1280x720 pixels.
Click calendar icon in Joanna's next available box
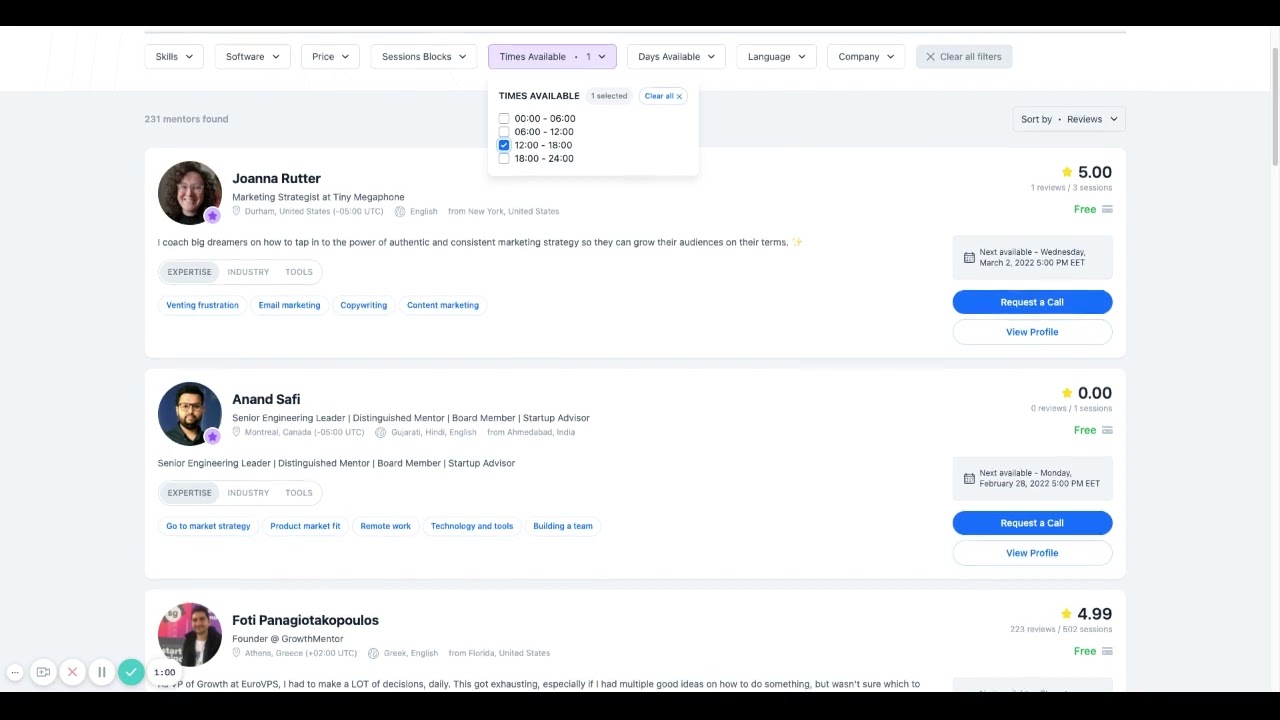[x=969, y=258]
